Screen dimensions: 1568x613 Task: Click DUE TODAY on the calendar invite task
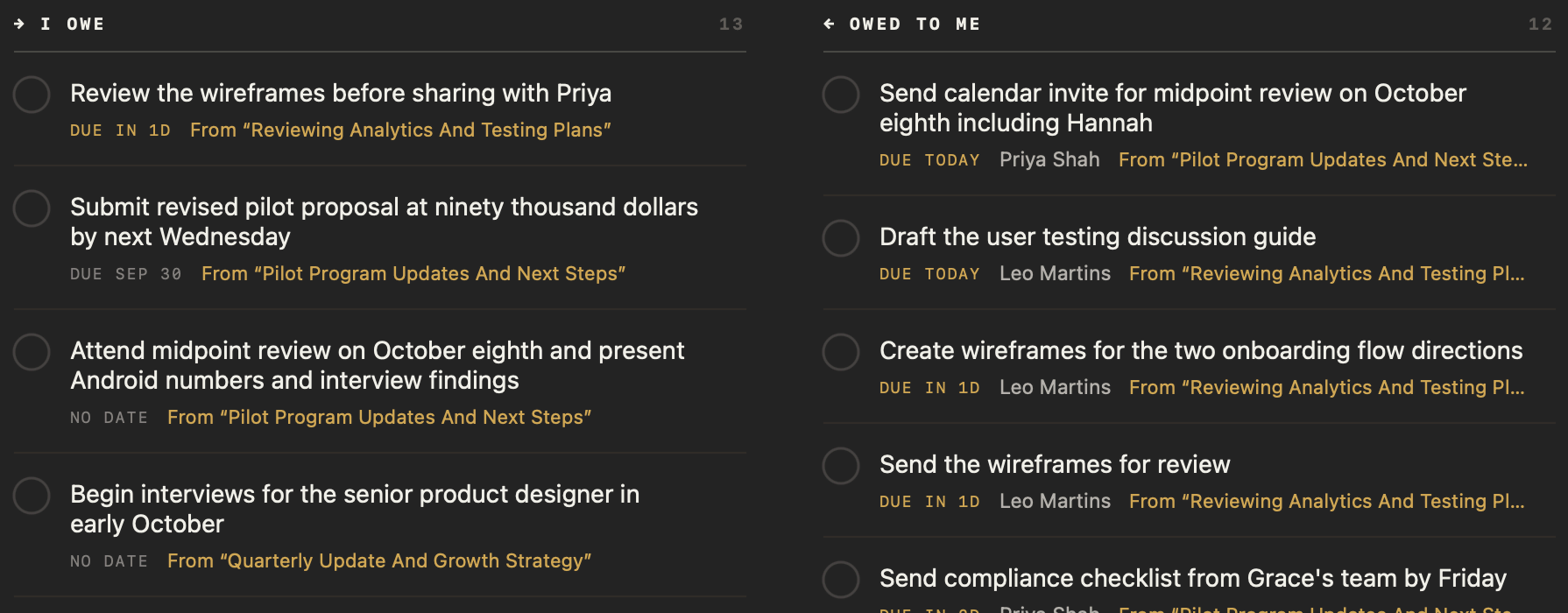pos(929,160)
